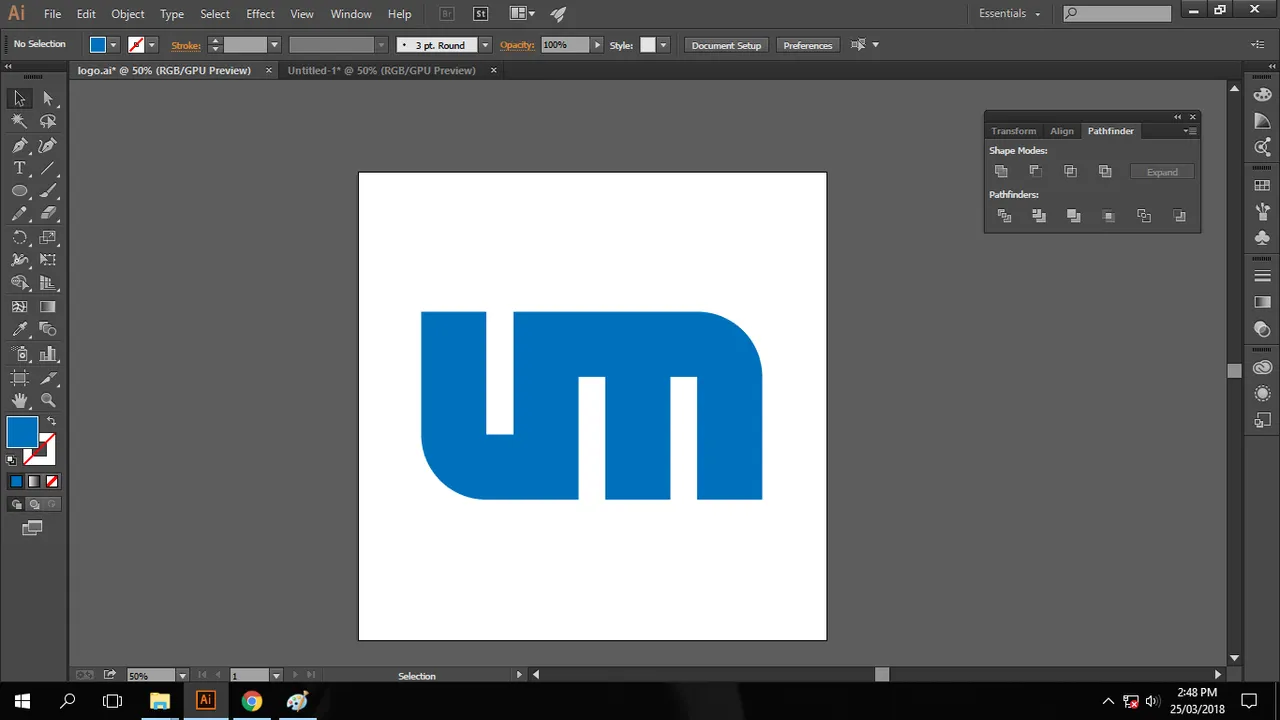Select the Hand tool
1280x720 pixels.
(x=19, y=400)
